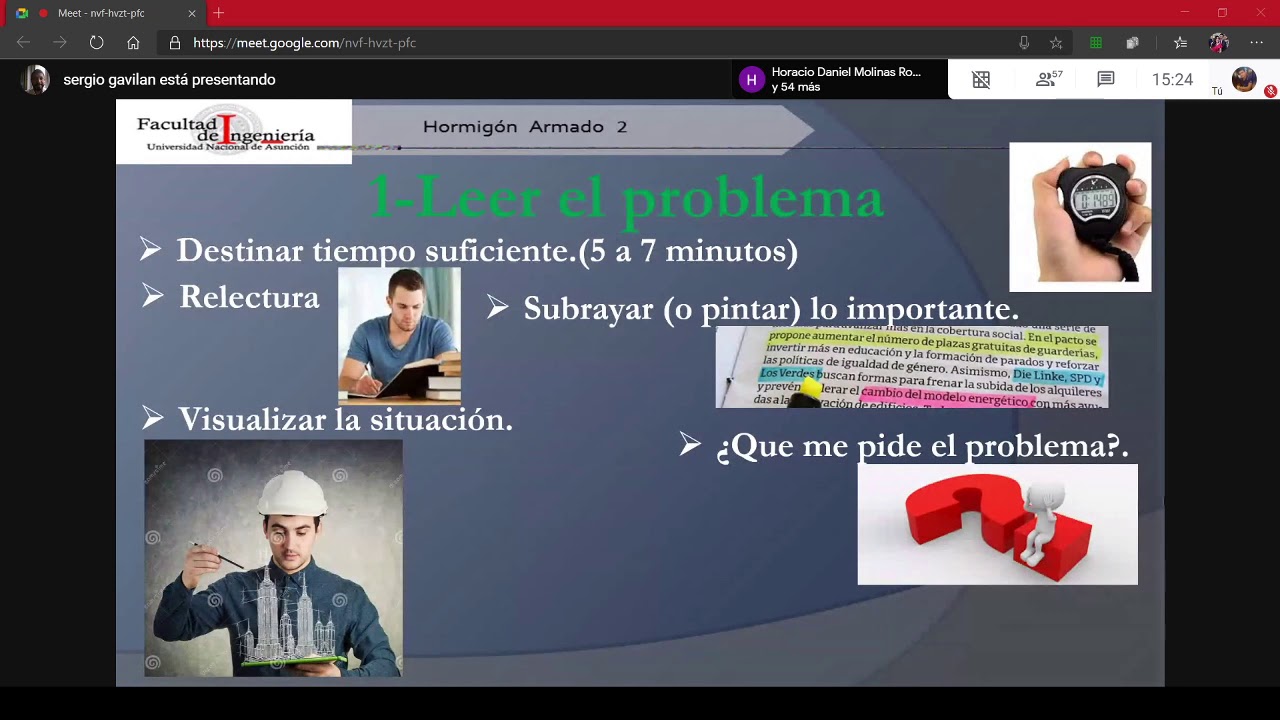The width and height of the screenshot is (1280, 720).
Task: Click the browser back arrow
Action: click(x=23, y=43)
